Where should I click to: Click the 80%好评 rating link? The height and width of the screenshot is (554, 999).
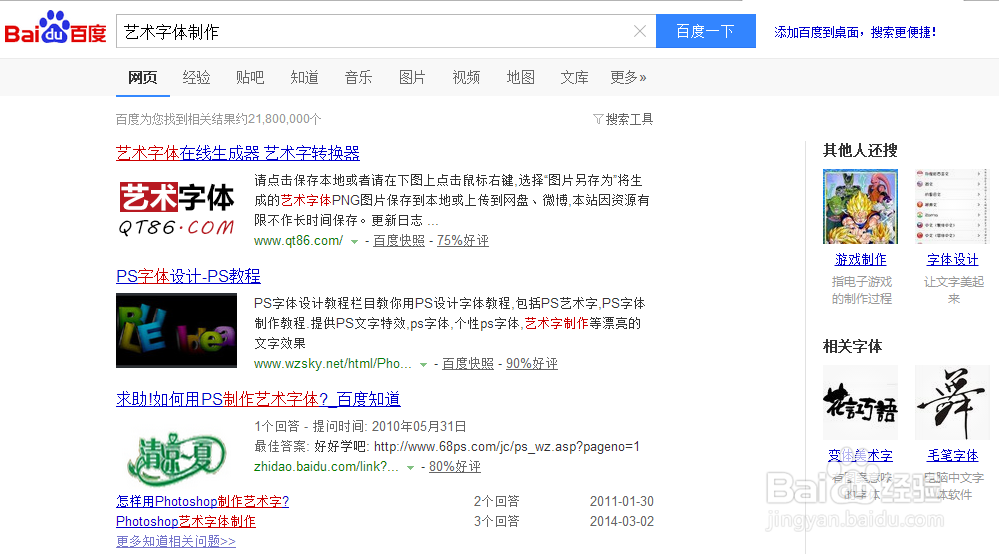[454, 467]
